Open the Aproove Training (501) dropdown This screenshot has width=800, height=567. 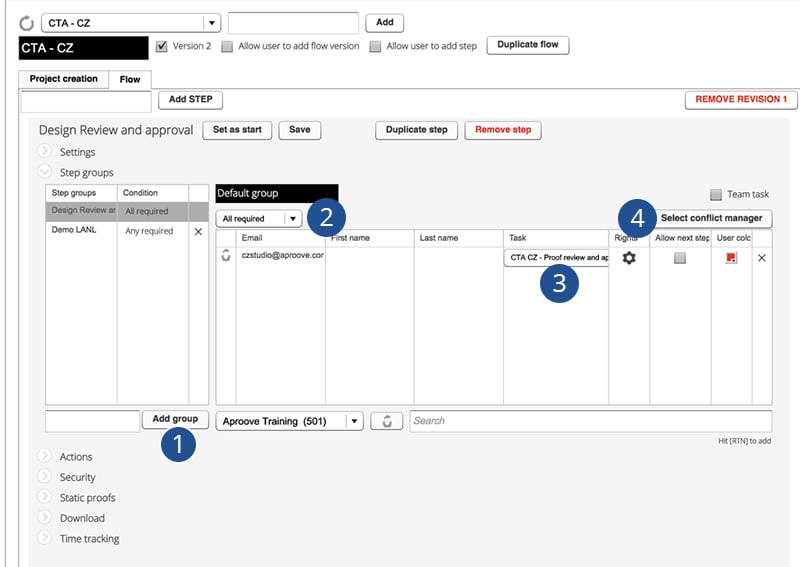click(x=289, y=421)
